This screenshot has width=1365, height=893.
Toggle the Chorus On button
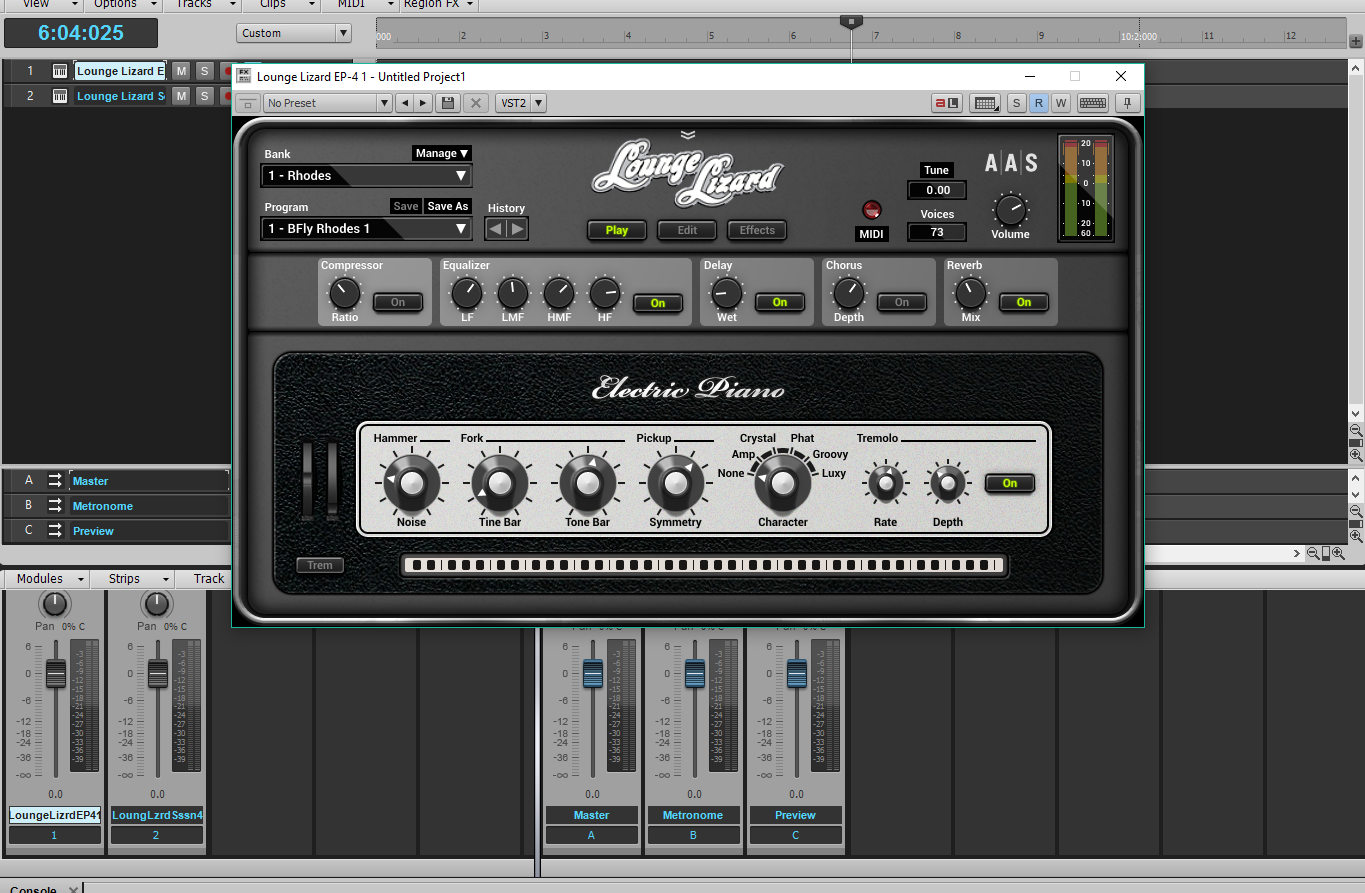902,302
